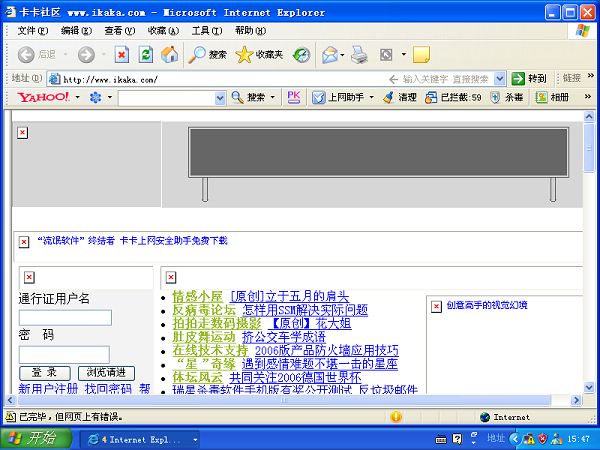The height and width of the screenshot is (450, 600).
Task: Open the Yahoo search box dropdown arrow
Action: [x=220, y=98]
